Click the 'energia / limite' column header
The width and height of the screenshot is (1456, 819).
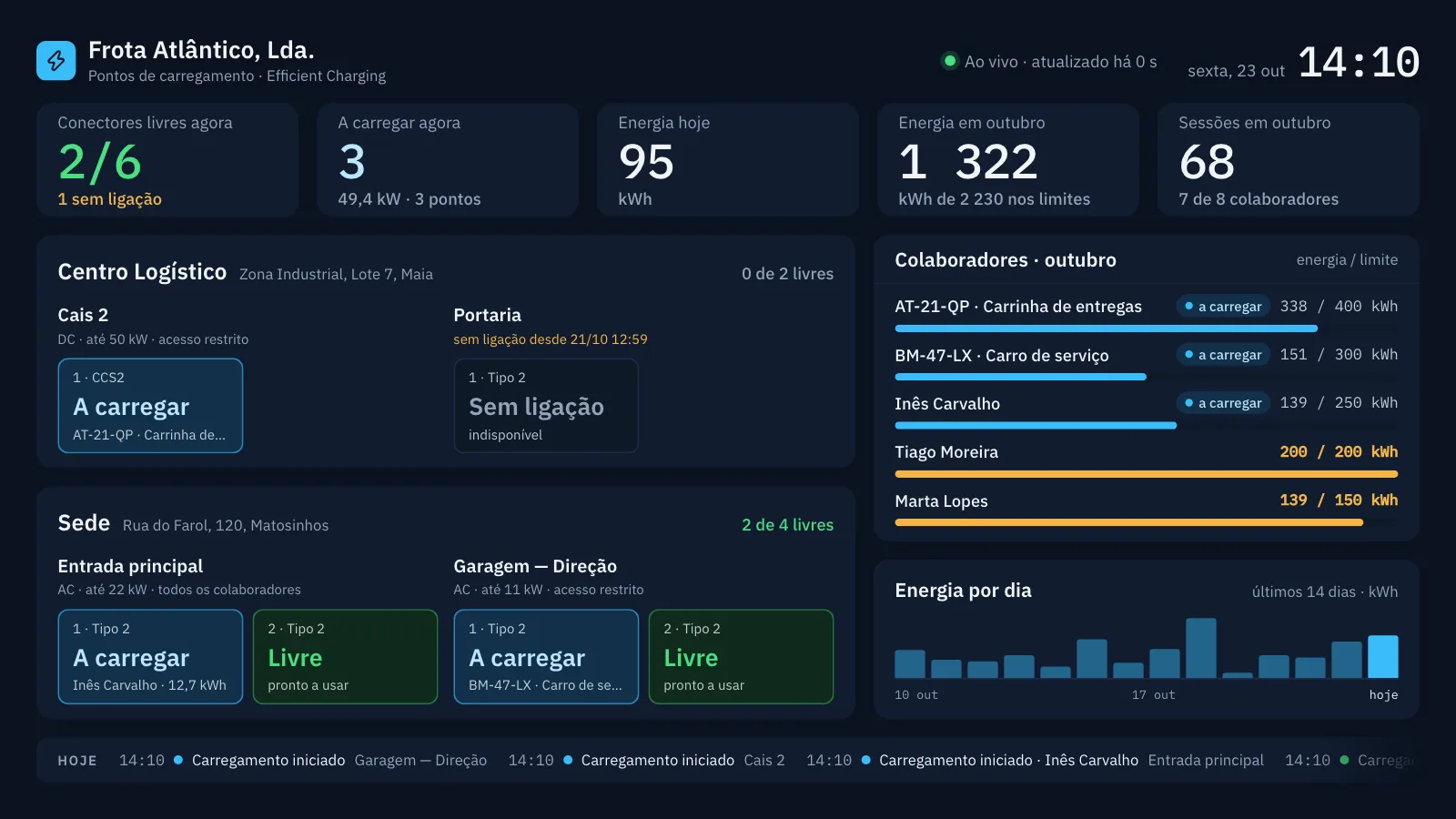coord(1347,260)
